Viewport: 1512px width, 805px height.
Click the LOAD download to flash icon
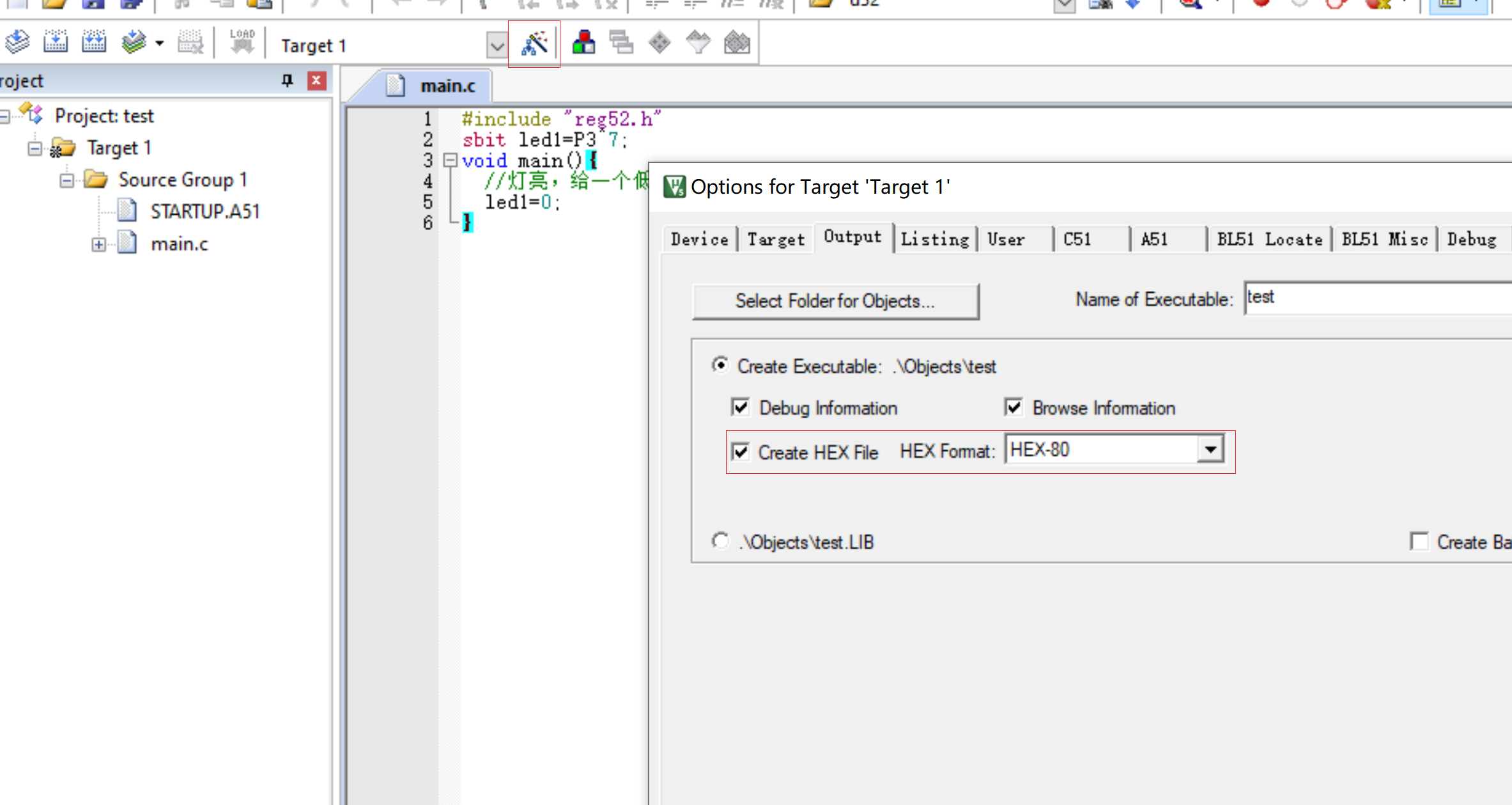point(242,42)
